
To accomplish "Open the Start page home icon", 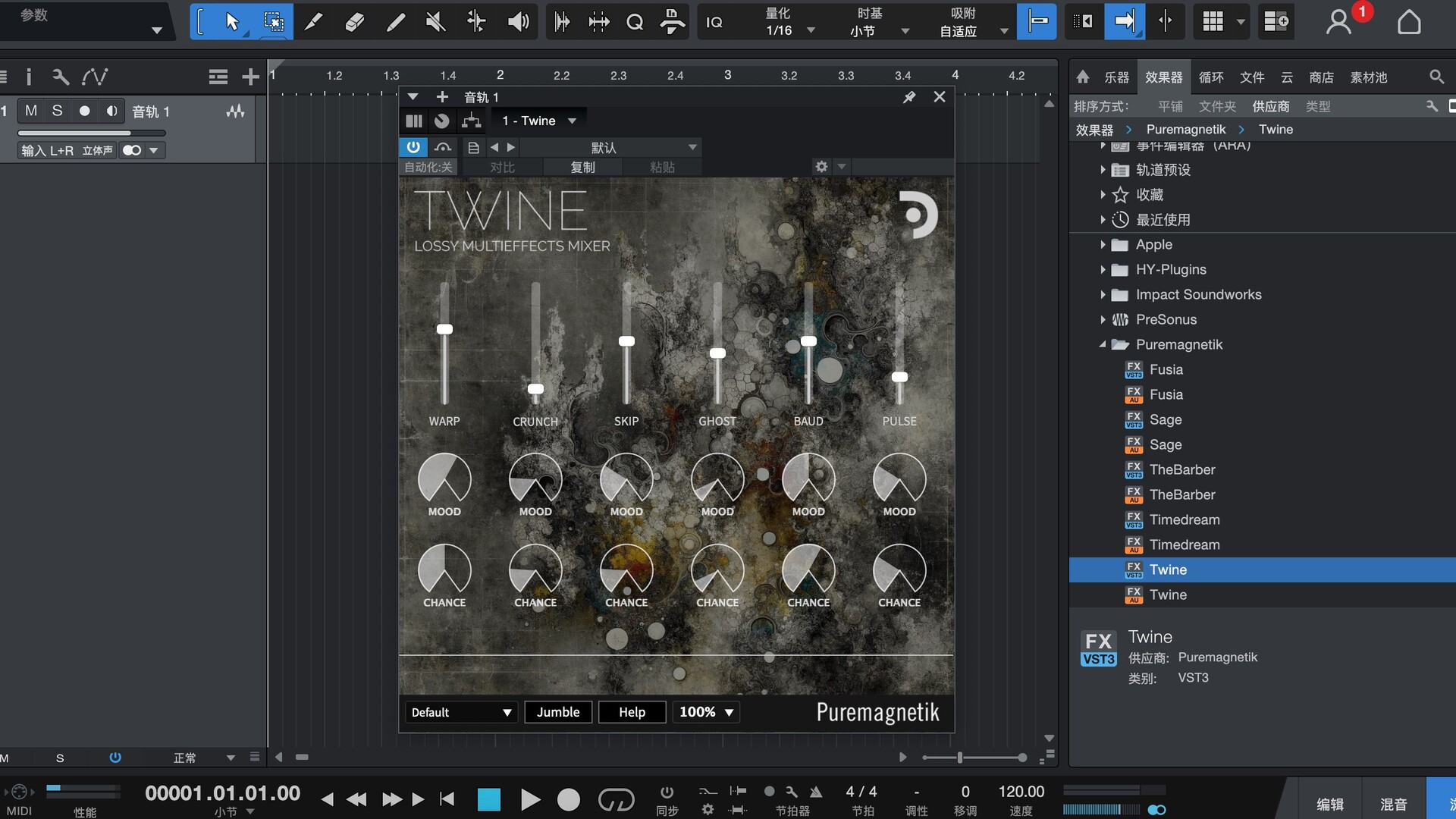I will (x=1409, y=21).
